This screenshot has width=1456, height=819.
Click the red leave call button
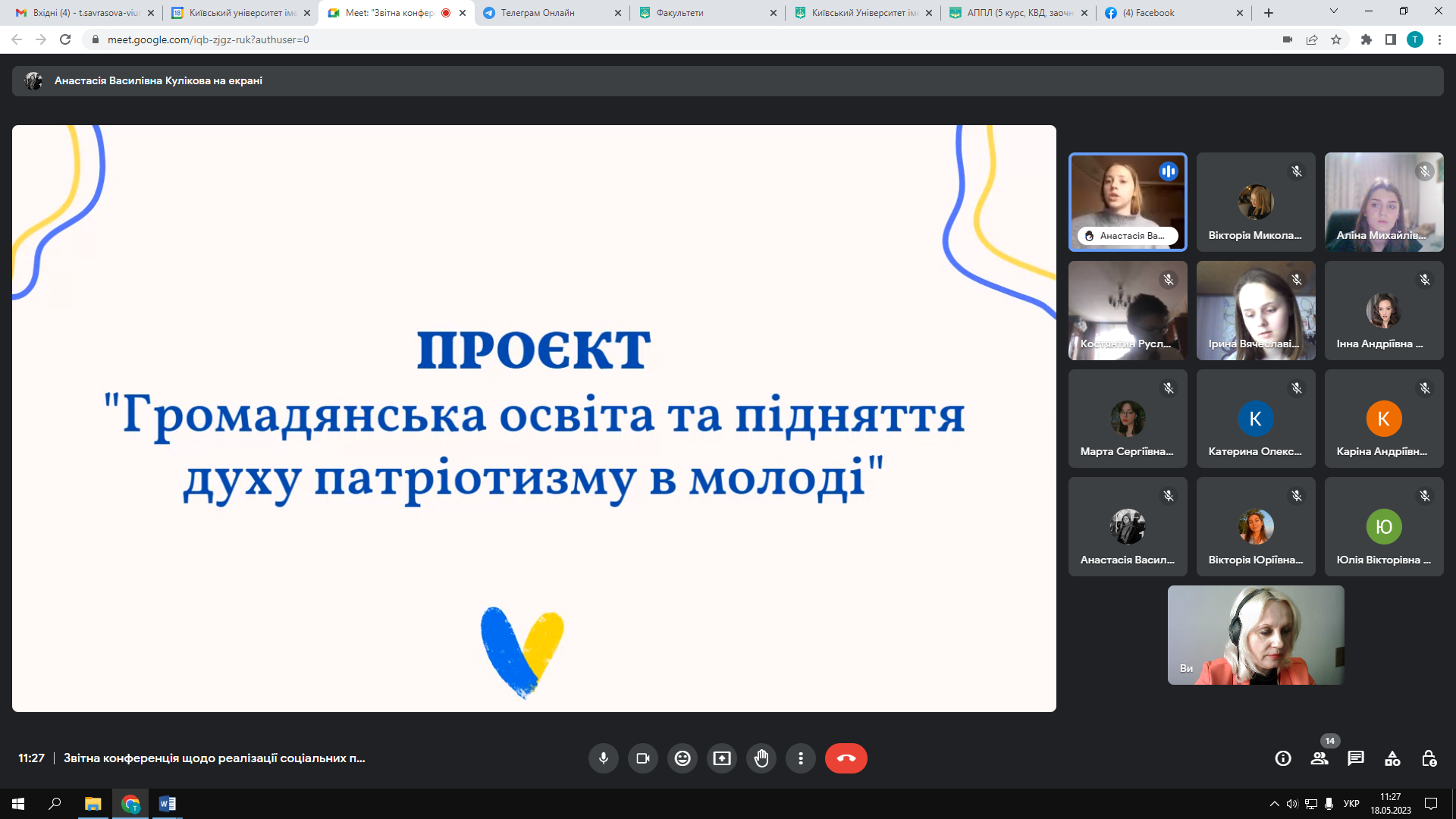846,758
